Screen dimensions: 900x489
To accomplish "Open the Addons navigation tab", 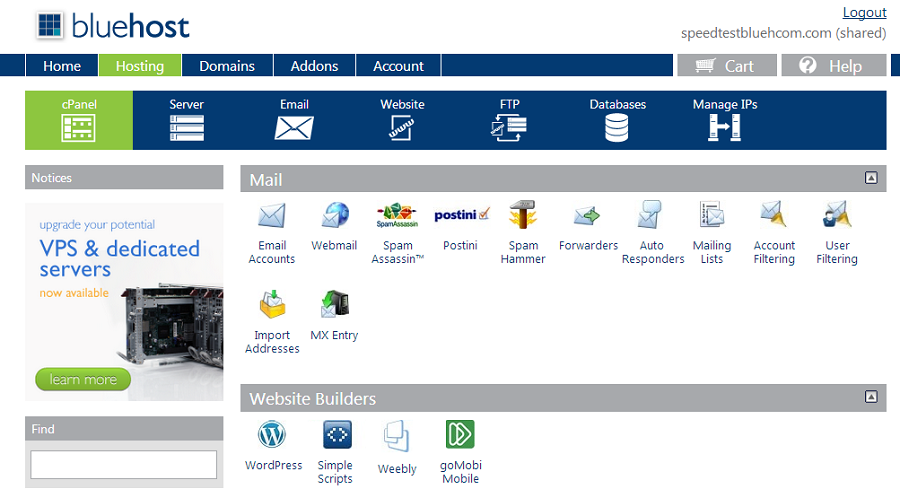I will click(x=315, y=65).
